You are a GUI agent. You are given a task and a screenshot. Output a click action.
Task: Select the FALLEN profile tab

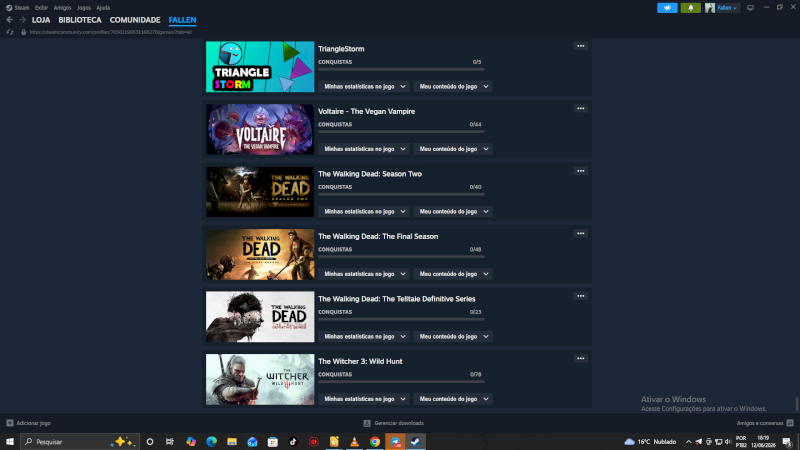pyautogui.click(x=182, y=20)
